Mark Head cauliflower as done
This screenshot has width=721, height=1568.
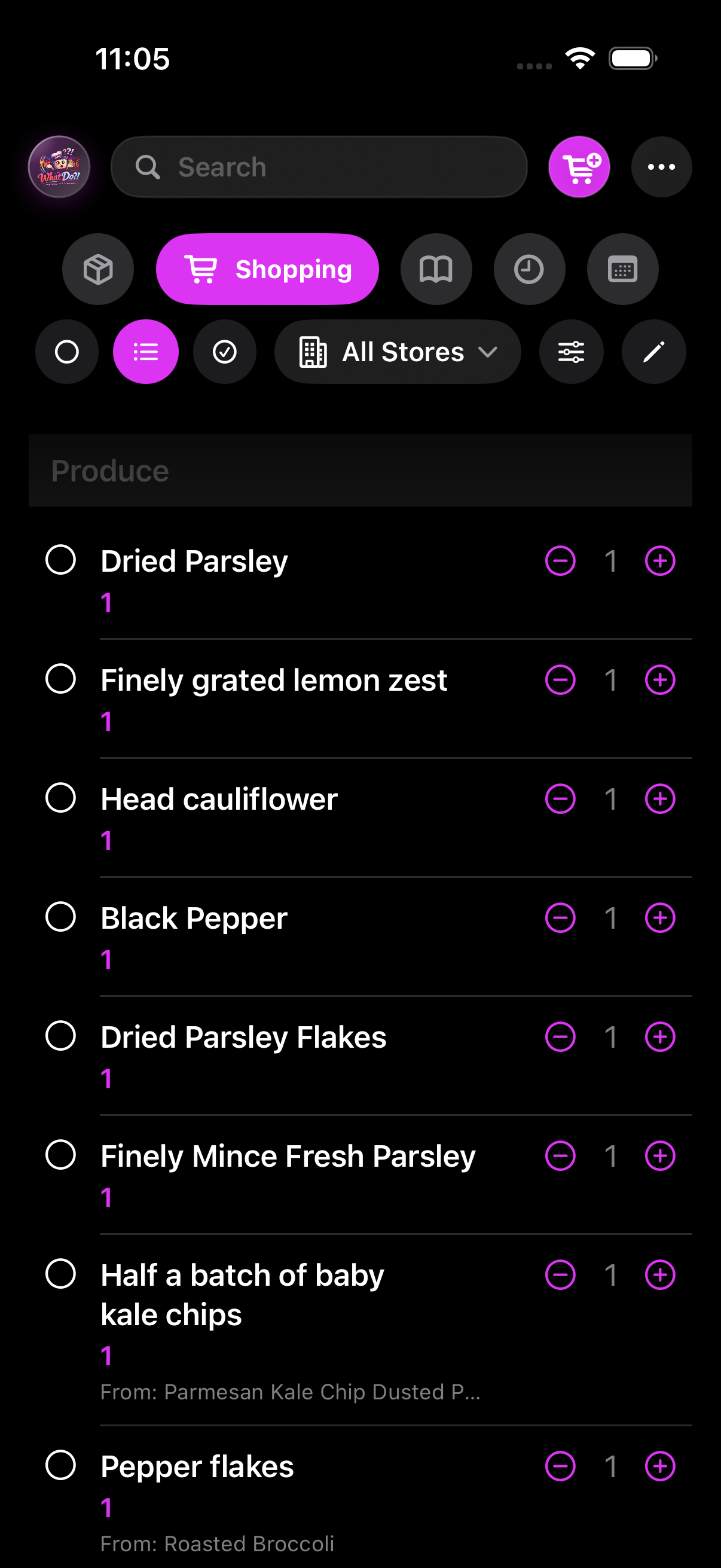(60, 798)
